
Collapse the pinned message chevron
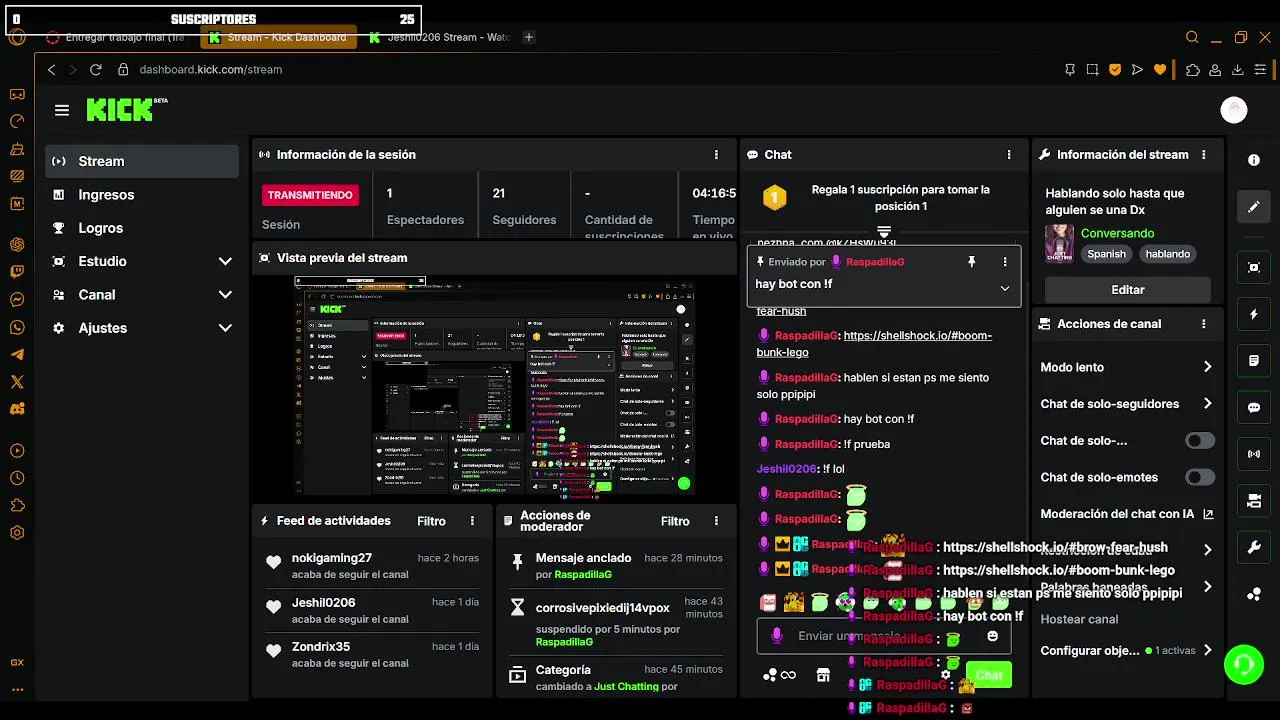tap(1005, 288)
